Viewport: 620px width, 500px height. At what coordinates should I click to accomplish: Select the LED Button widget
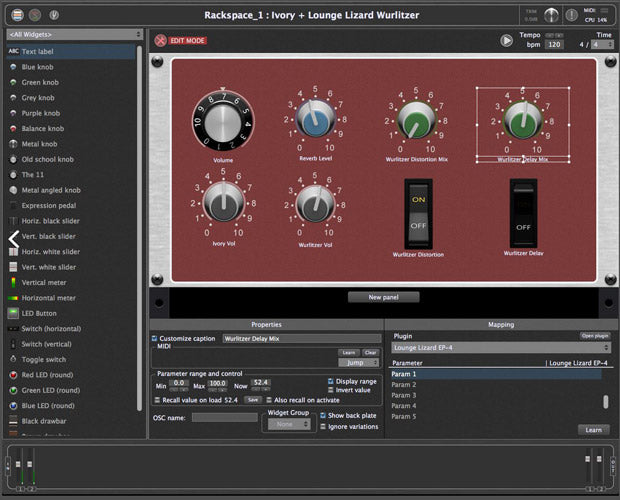(71, 313)
